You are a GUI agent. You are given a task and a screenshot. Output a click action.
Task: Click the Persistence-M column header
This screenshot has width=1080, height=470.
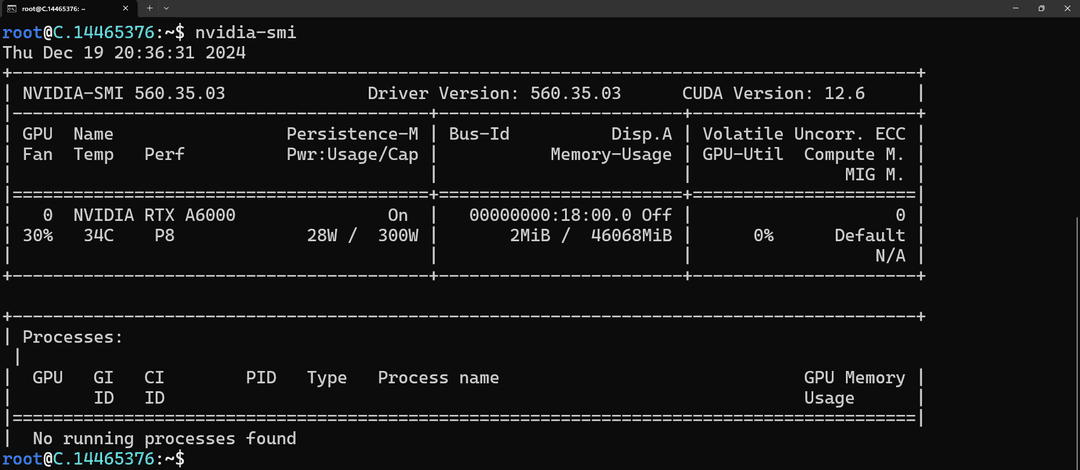tap(352, 134)
